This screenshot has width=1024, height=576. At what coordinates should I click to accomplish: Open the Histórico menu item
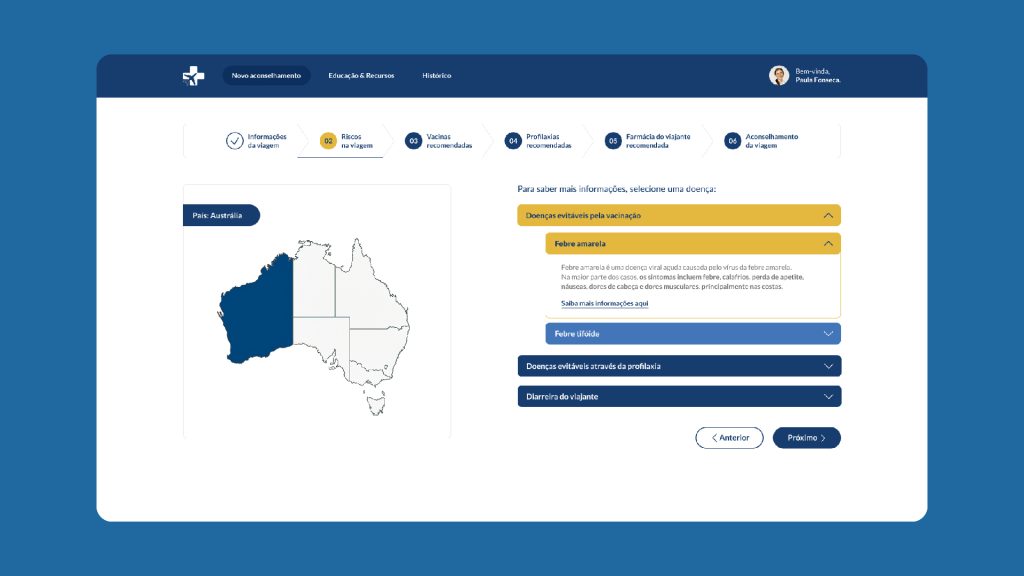(436, 76)
